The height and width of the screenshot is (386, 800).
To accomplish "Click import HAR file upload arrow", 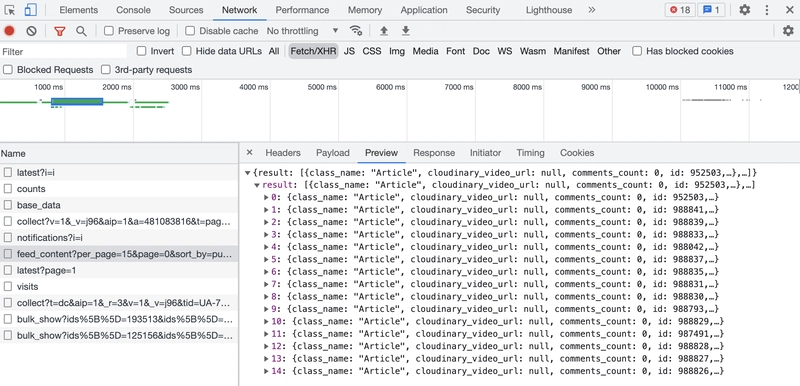I will point(384,31).
